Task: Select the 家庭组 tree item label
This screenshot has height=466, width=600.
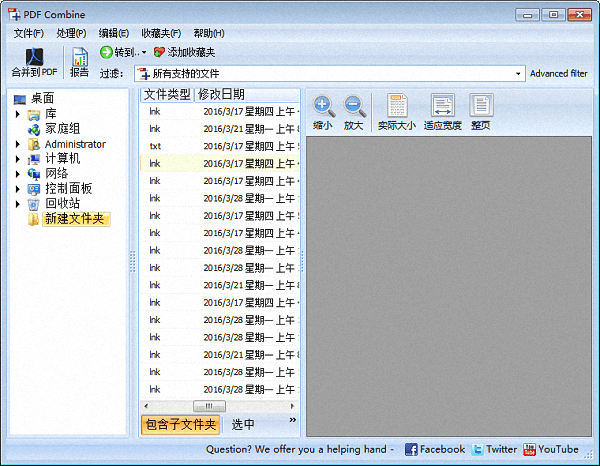Action: pos(62,129)
